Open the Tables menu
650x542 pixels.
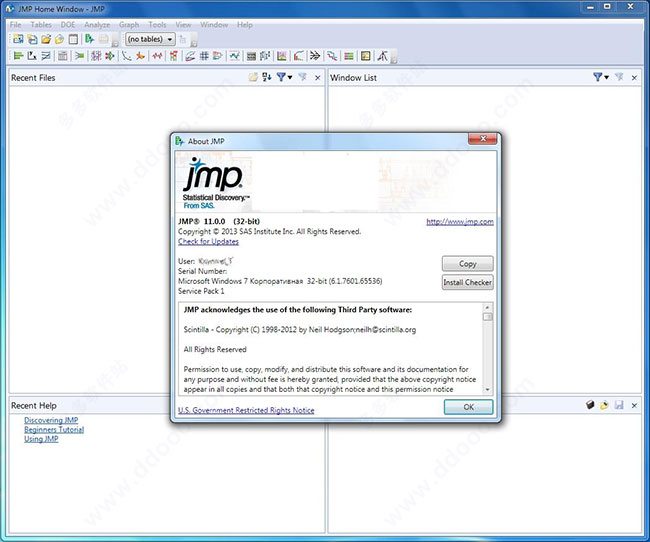click(x=41, y=25)
